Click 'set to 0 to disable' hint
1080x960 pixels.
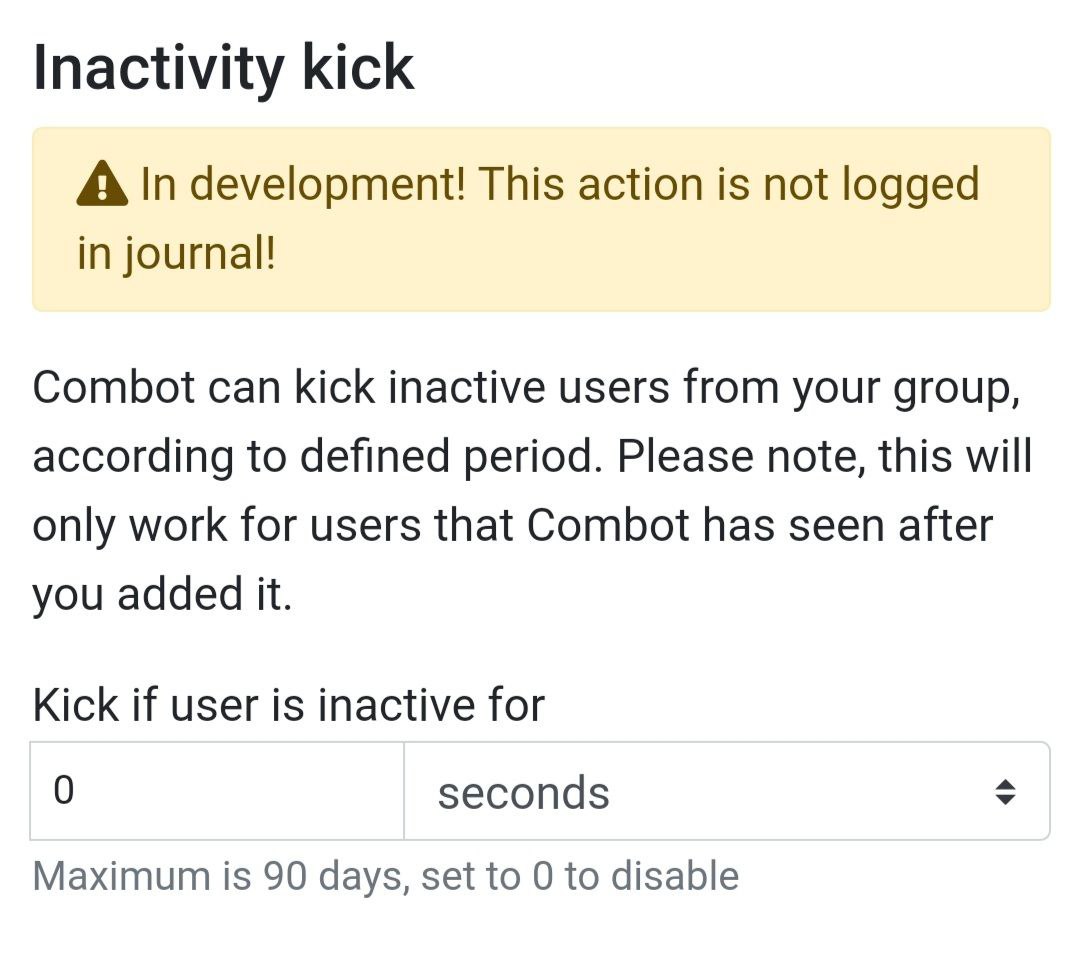(580, 877)
